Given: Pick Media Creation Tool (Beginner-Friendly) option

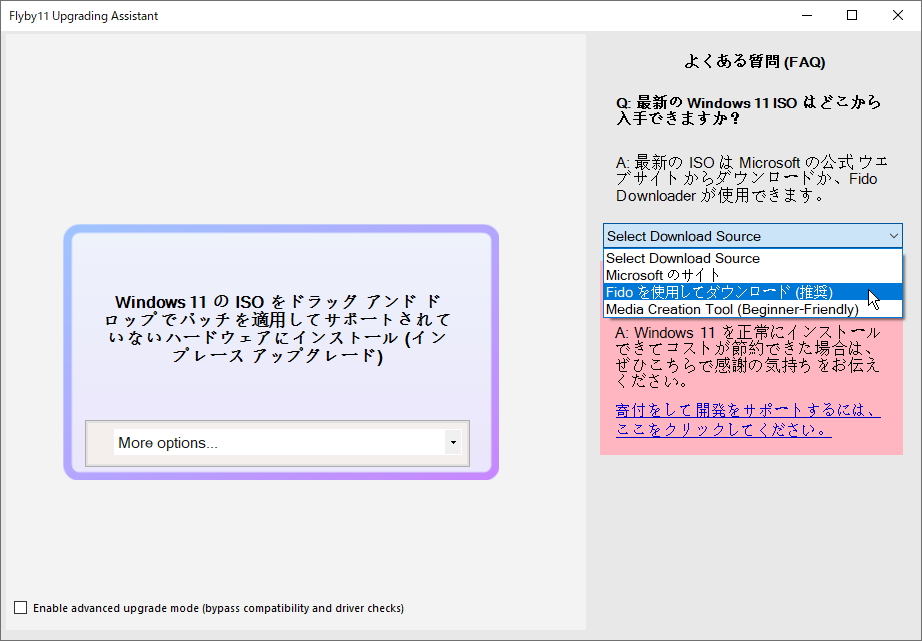Looking at the screenshot, I should pyautogui.click(x=753, y=309).
